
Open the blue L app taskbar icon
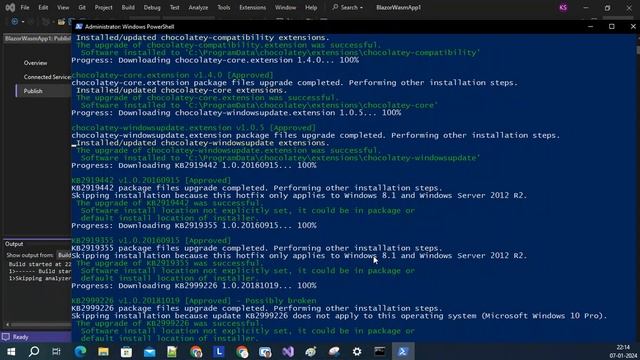pyautogui.click(x=219, y=351)
